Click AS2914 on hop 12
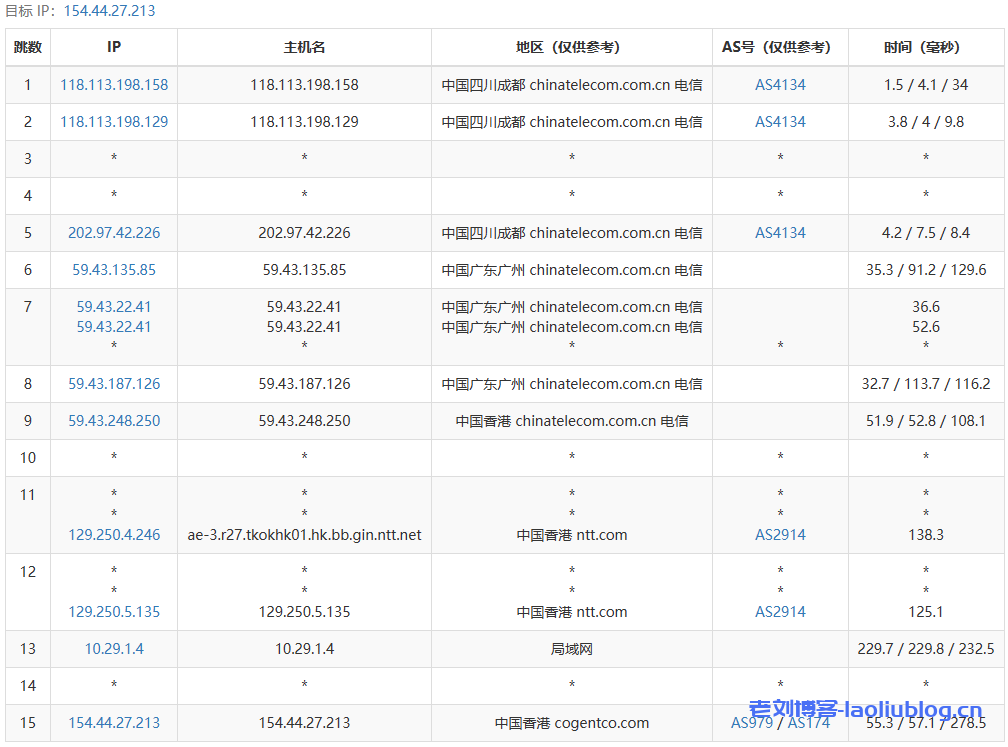Viewport: 1008px width, 747px height. tap(780, 609)
